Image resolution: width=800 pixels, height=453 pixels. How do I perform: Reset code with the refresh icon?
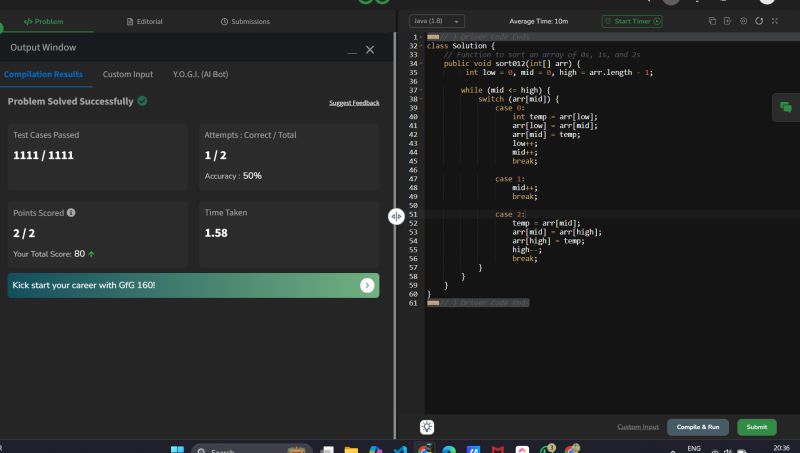[759, 21]
